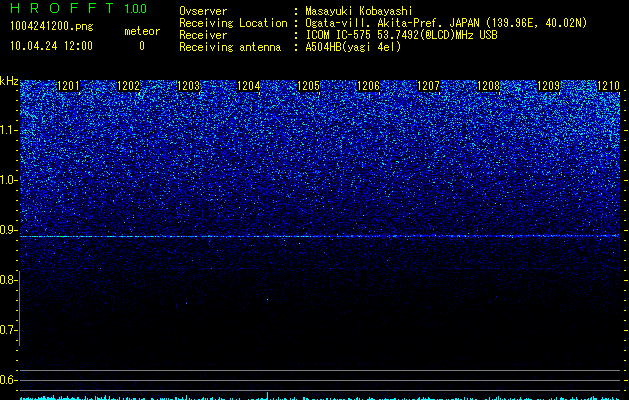Click the meteor count value 0
Viewport: 629px width, 400px height.
[142, 46]
